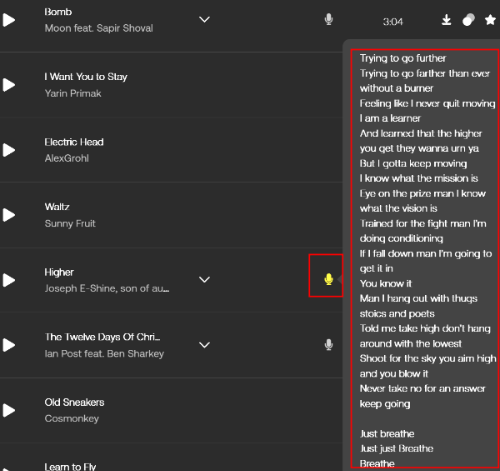Toggle the yellow lyrics microphone for Higher
The height and width of the screenshot is (471, 500).
[329, 279]
